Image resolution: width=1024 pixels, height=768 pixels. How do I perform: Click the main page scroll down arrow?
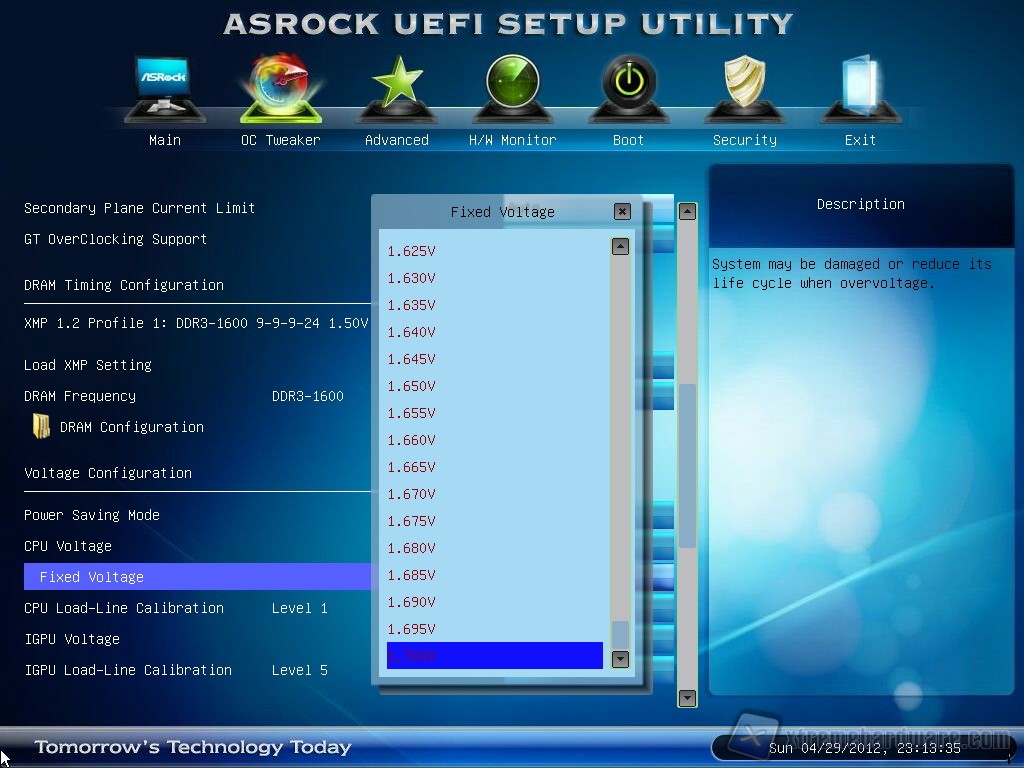click(x=687, y=697)
